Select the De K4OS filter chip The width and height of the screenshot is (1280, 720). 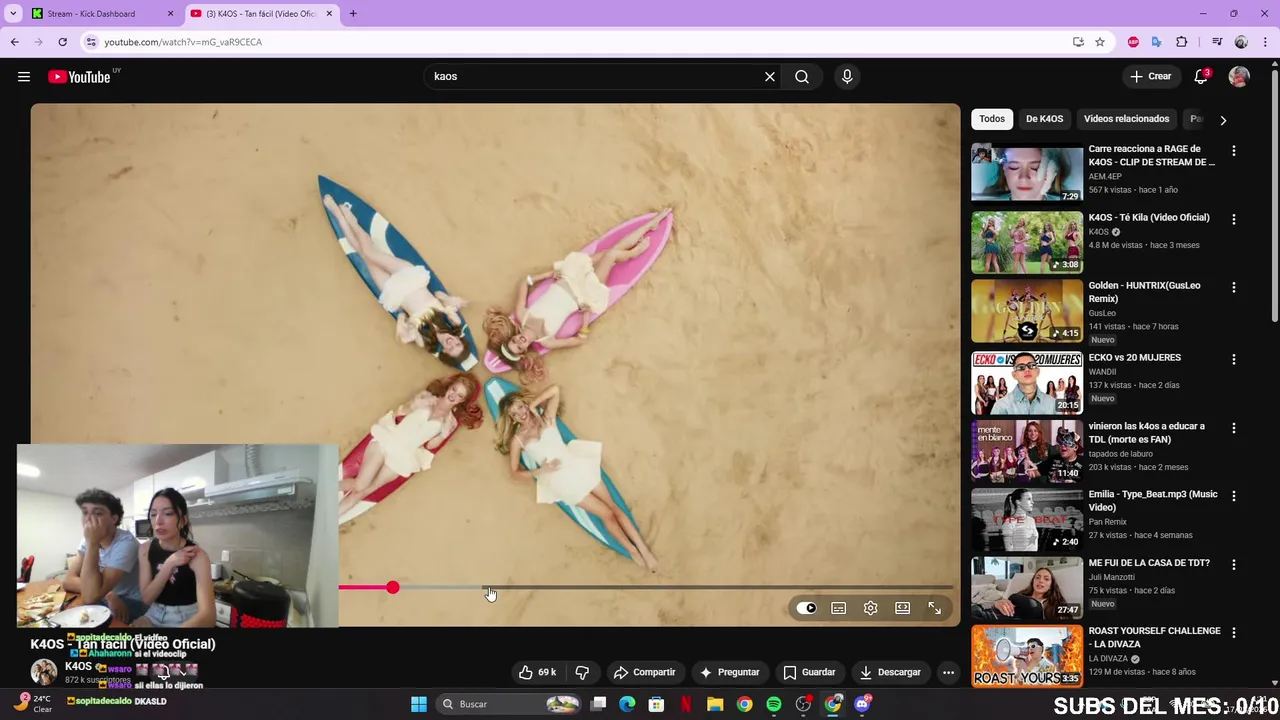[x=1044, y=119]
